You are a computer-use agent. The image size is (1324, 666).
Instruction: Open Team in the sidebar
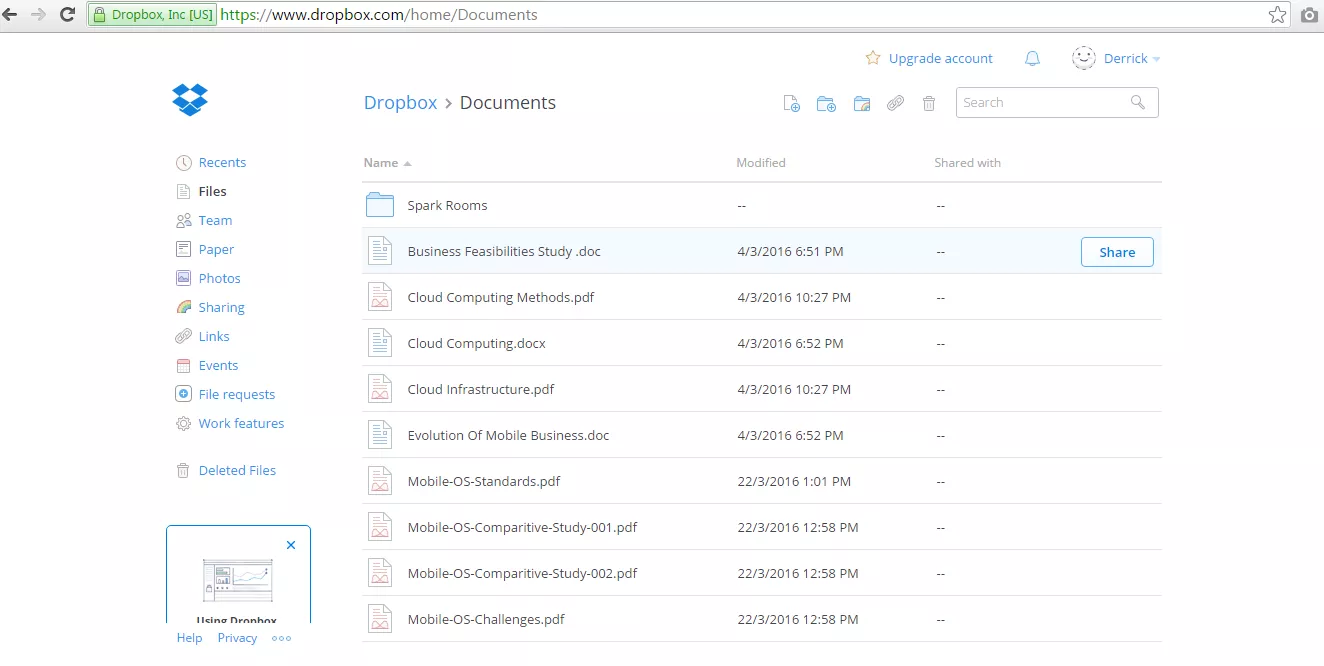point(215,221)
